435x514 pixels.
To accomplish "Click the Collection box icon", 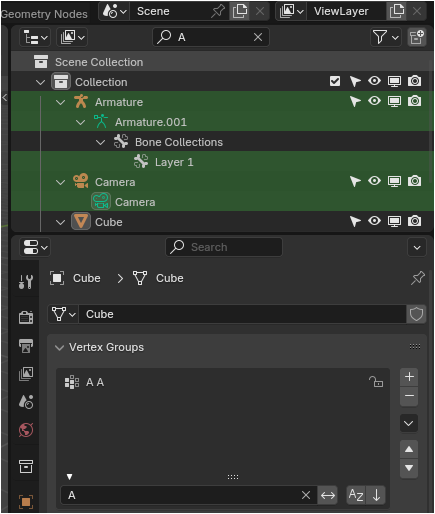I will 61,82.
